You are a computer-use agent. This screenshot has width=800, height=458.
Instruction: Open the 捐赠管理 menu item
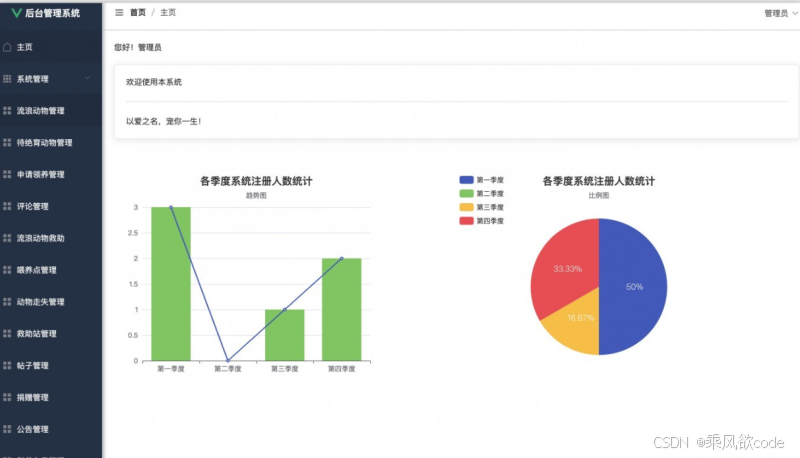[51, 398]
